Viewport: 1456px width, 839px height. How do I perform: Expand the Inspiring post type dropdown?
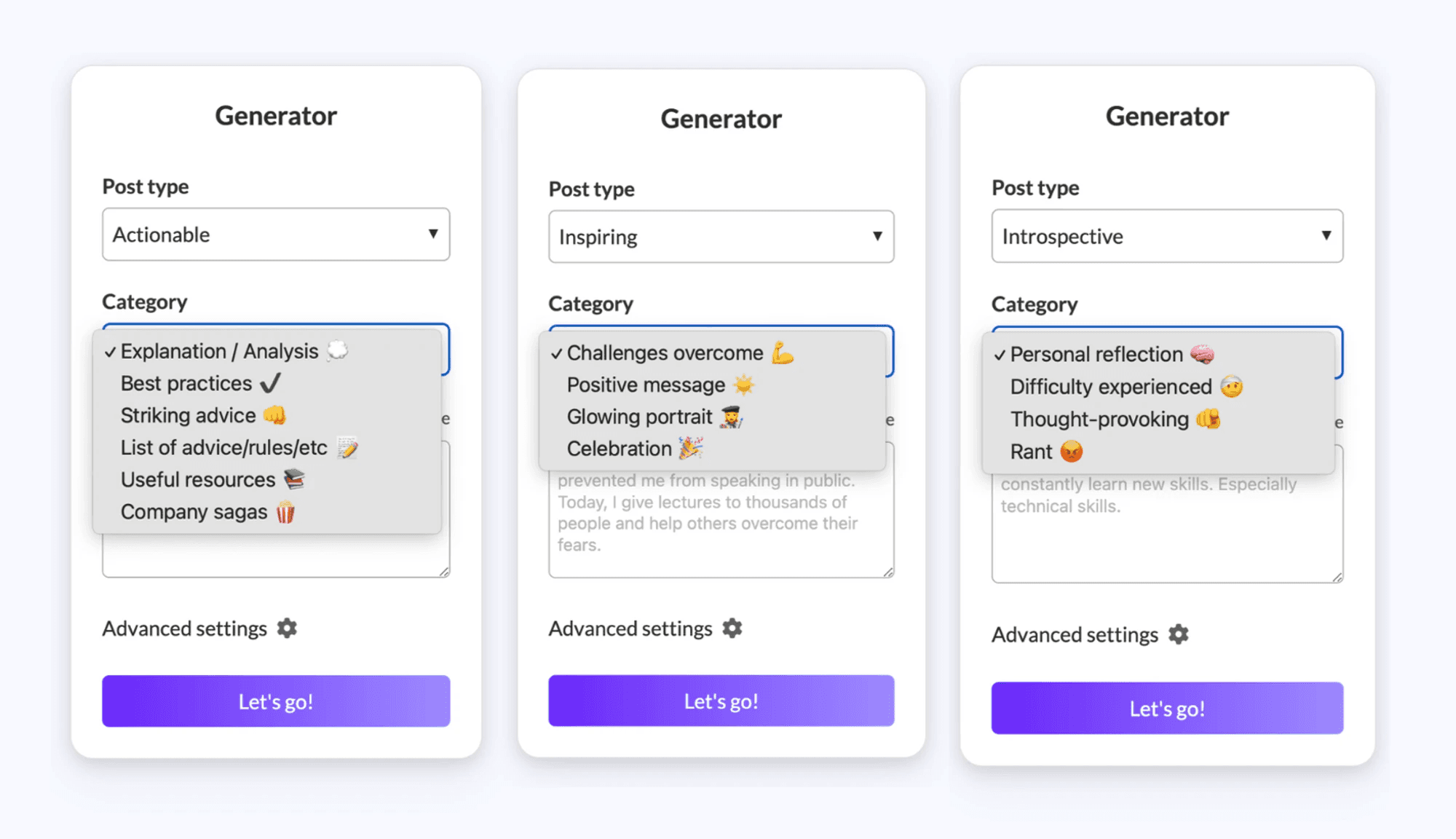721,237
